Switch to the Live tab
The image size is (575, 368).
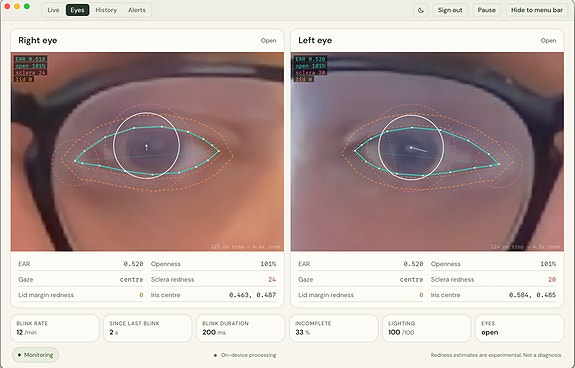tap(53, 10)
